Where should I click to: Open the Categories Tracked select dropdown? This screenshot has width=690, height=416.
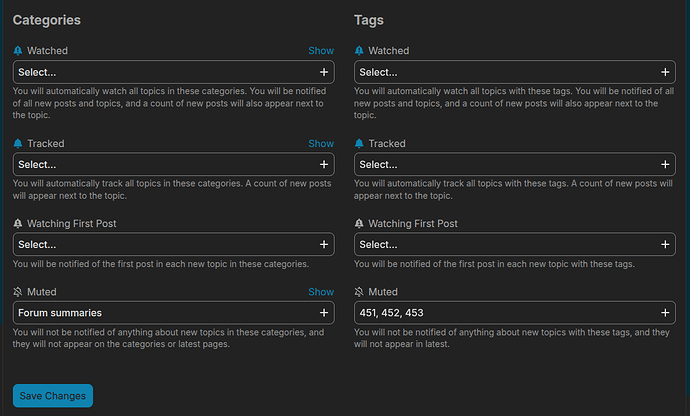coord(173,165)
